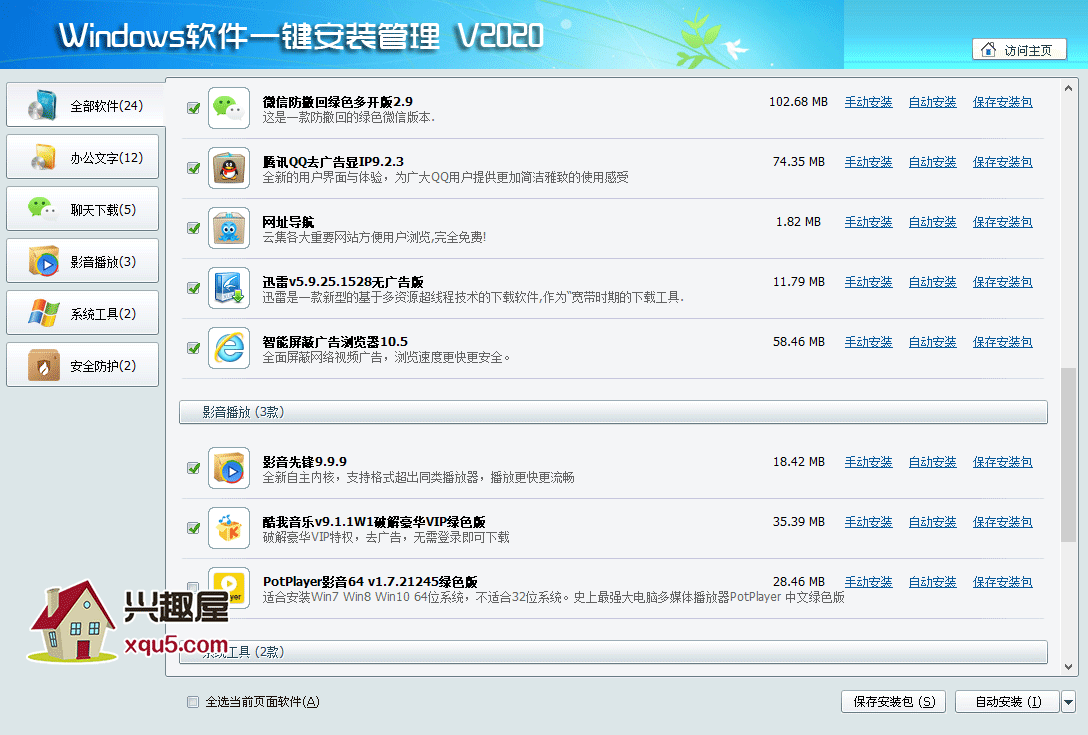
Task: Uncheck the 影音先锋9.9.9 checkbox
Action: coord(194,468)
